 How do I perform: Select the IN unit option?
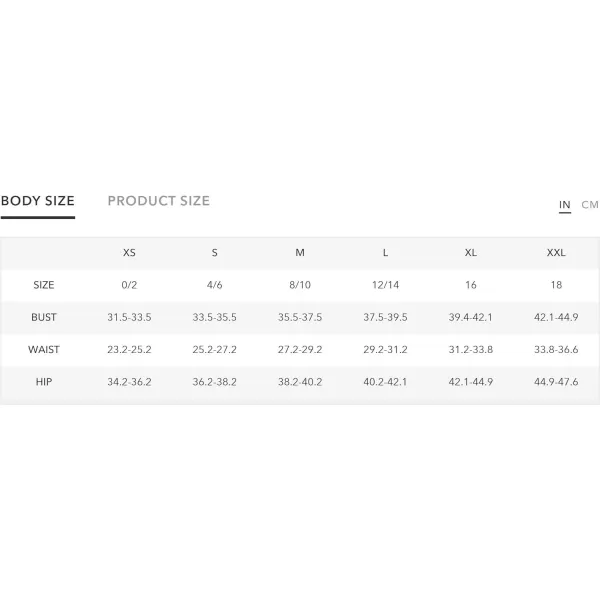[565, 205]
